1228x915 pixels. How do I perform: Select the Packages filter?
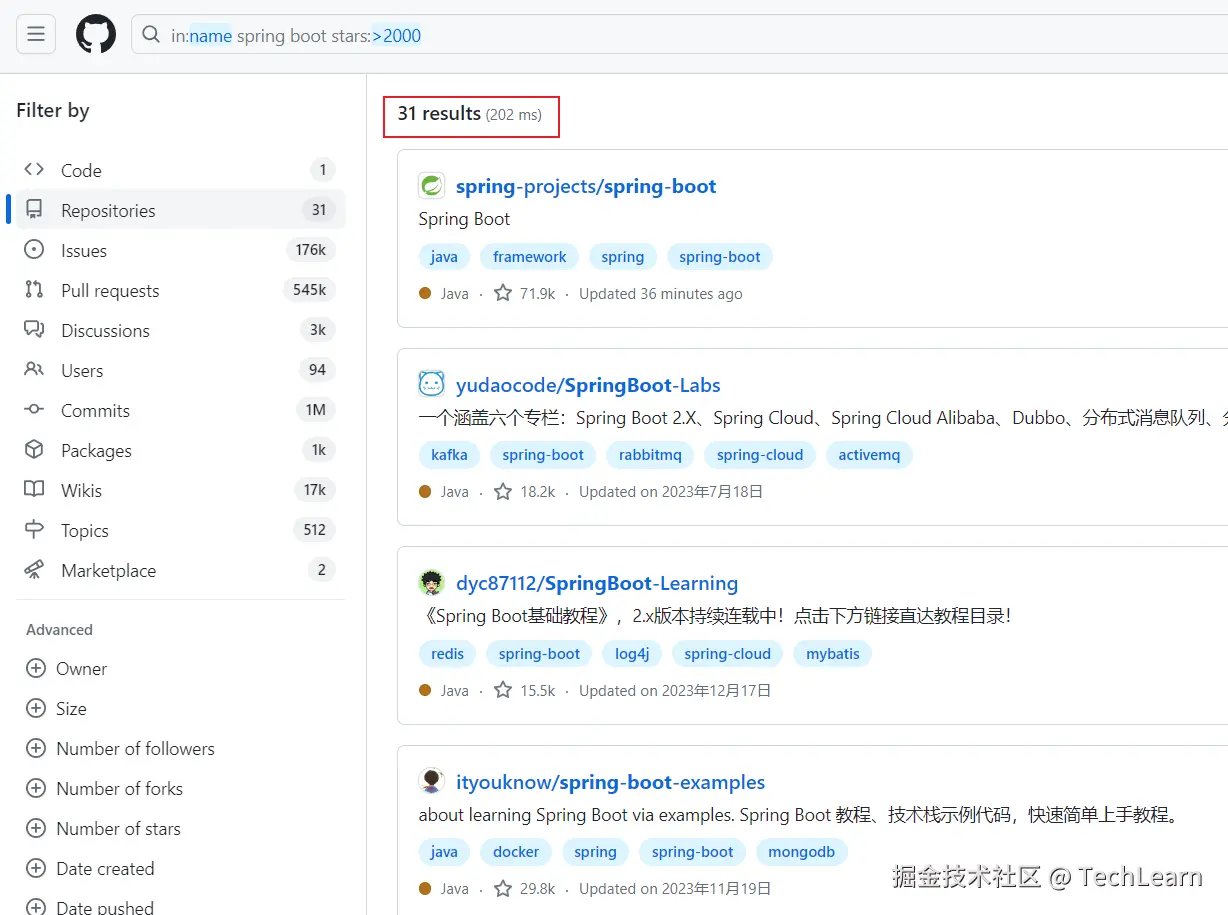pos(180,450)
